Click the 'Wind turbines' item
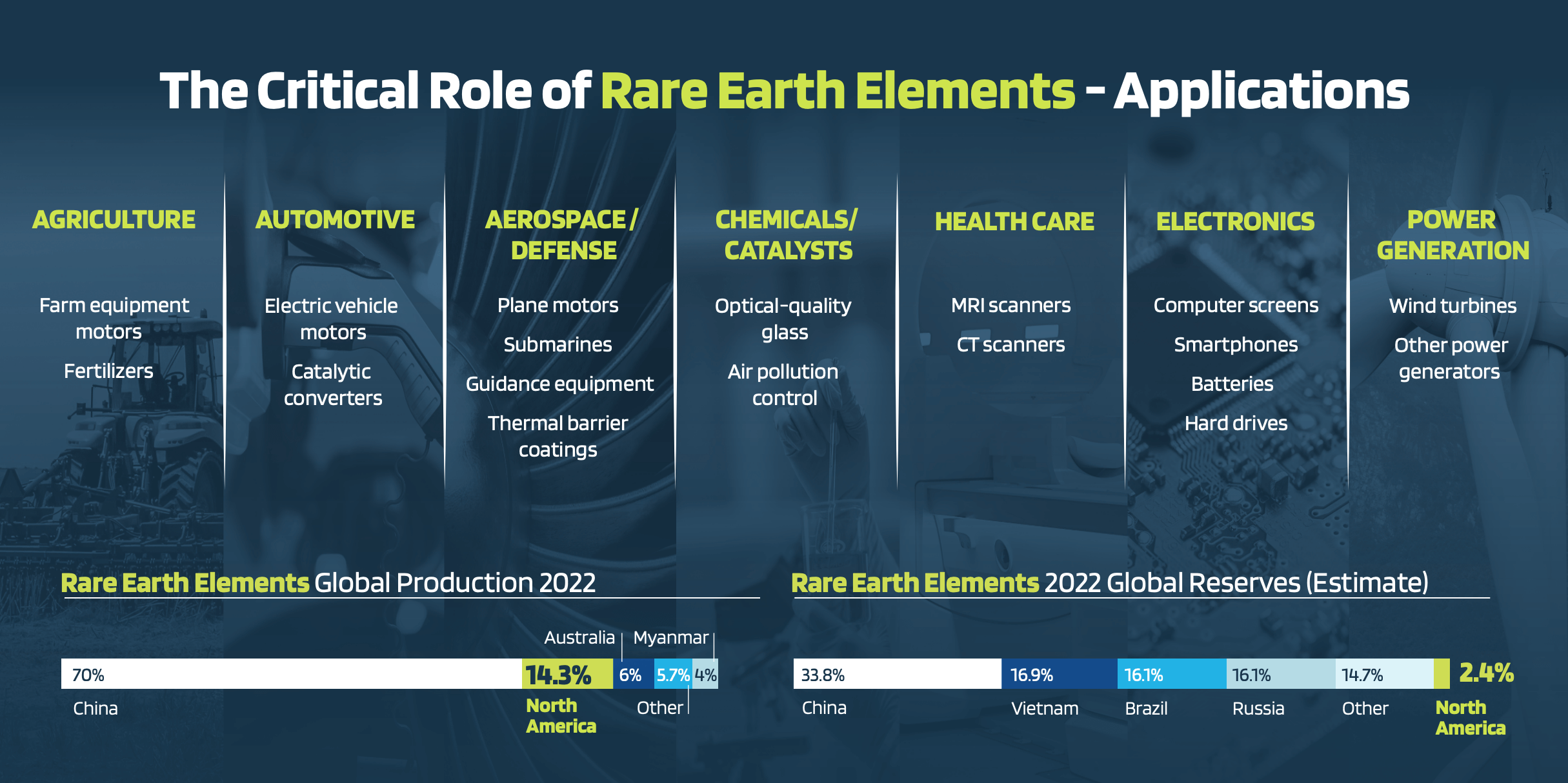Viewport: 1568px width, 783px height. (x=1452, y=306)
